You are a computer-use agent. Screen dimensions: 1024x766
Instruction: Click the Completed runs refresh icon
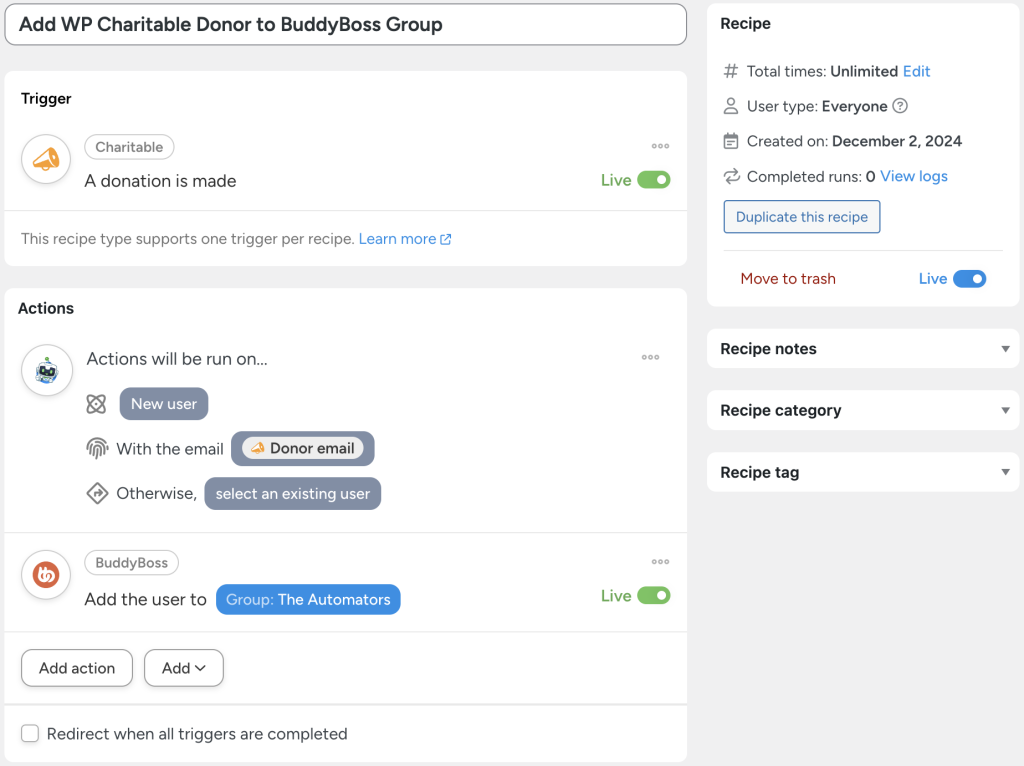click(x=730, y=176)
